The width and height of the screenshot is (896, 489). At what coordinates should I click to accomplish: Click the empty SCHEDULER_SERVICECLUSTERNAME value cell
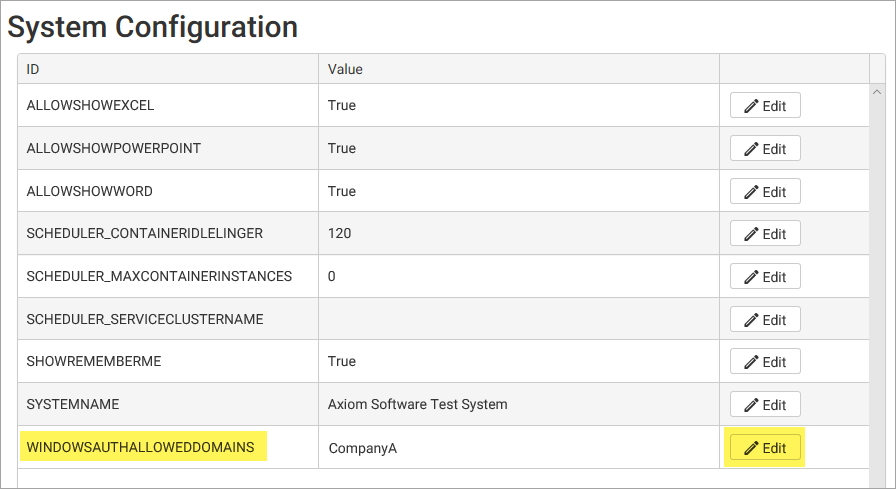(x=518, y=319)
